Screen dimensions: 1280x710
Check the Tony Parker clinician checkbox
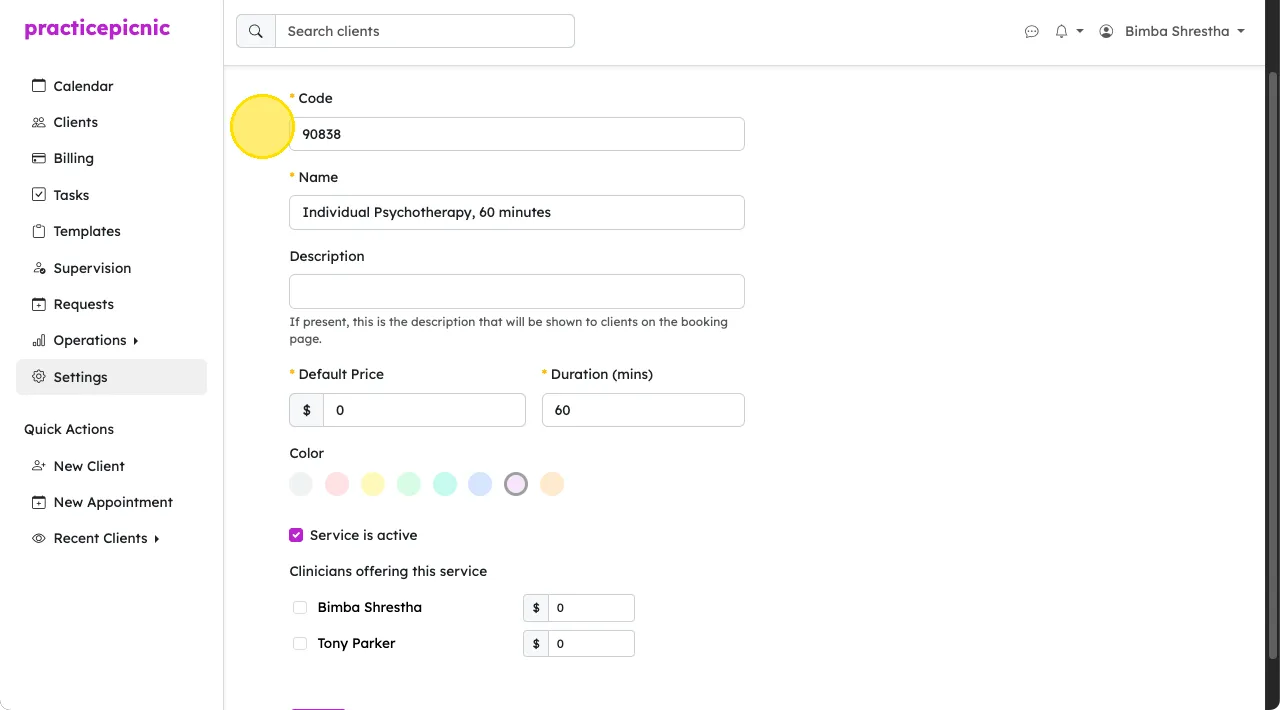click(300, 643)
